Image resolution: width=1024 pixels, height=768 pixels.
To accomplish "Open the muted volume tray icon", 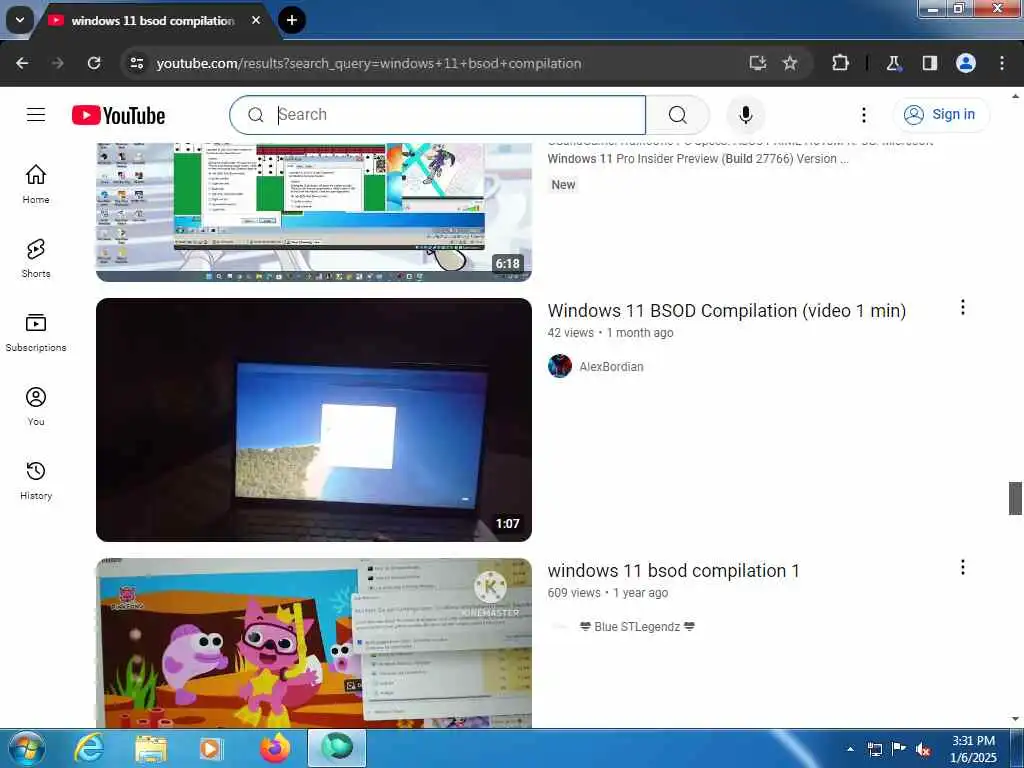I will tap(923, 749).
